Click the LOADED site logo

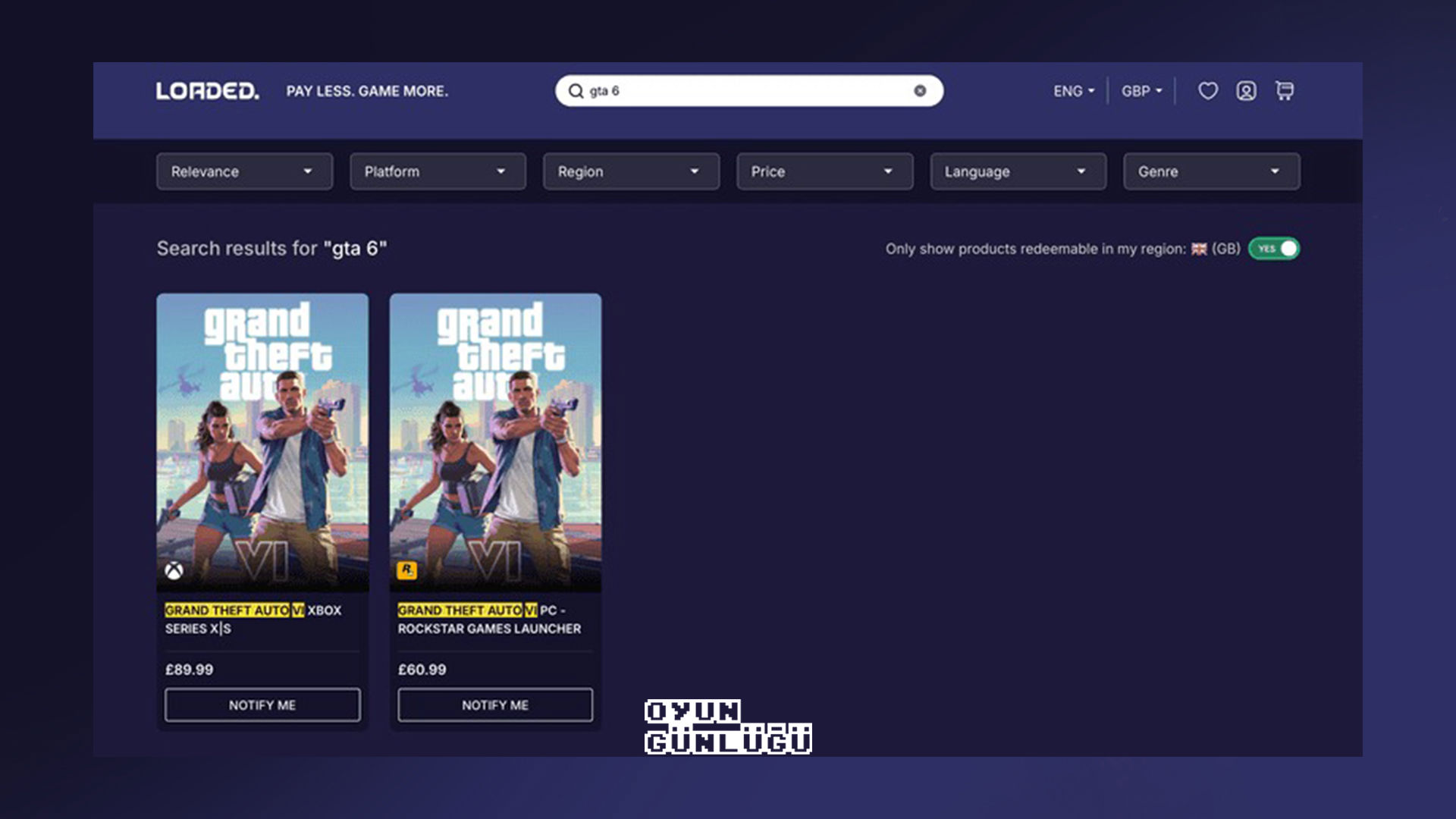(207, 91)
